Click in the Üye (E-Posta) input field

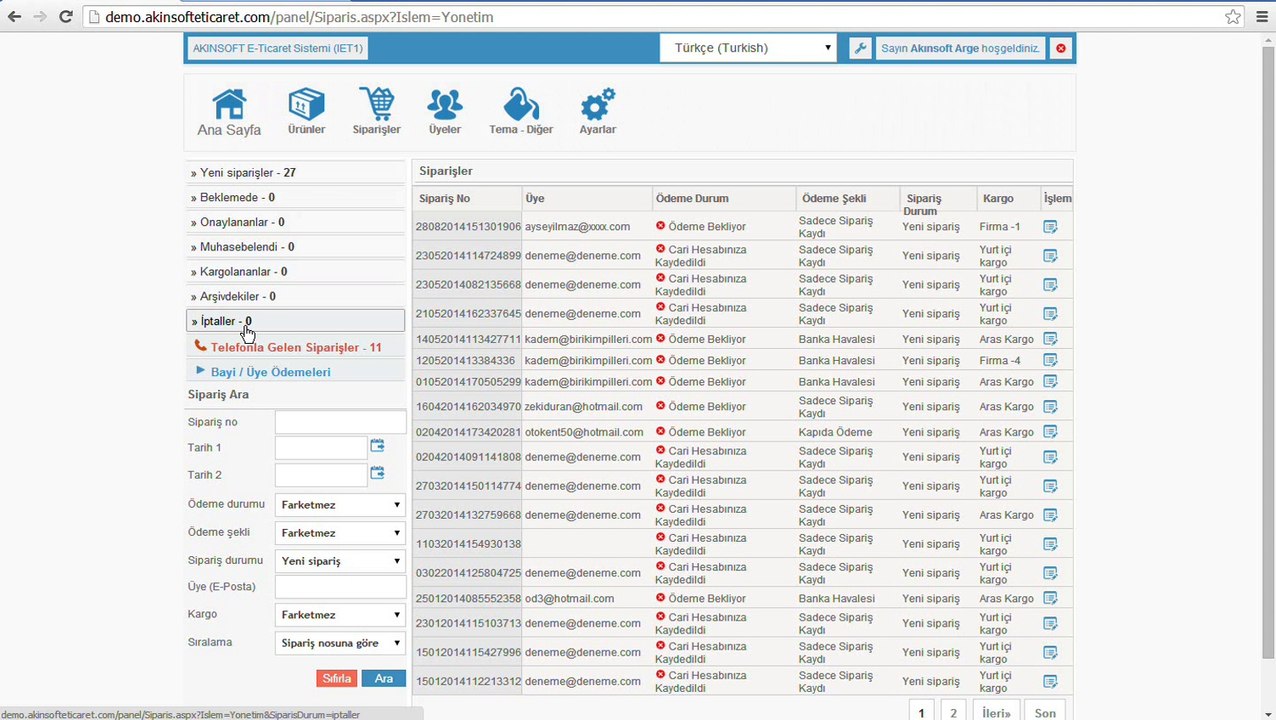[340, 587]
